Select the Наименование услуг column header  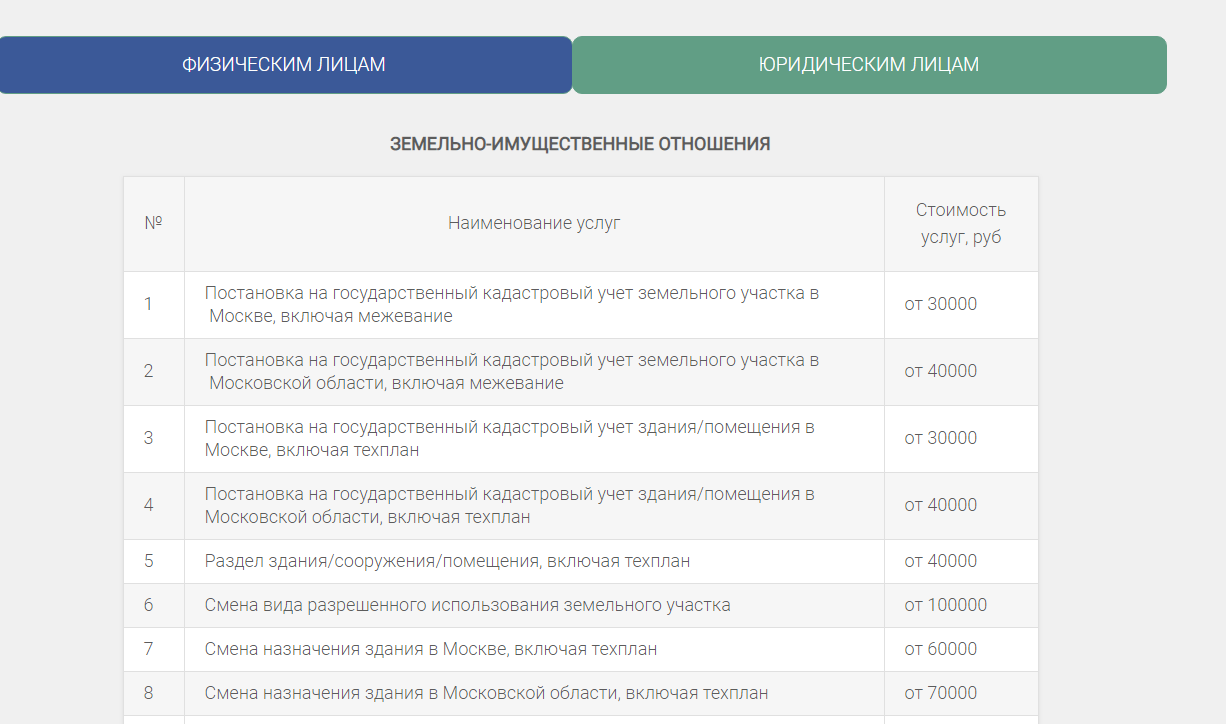coord(534,223)
